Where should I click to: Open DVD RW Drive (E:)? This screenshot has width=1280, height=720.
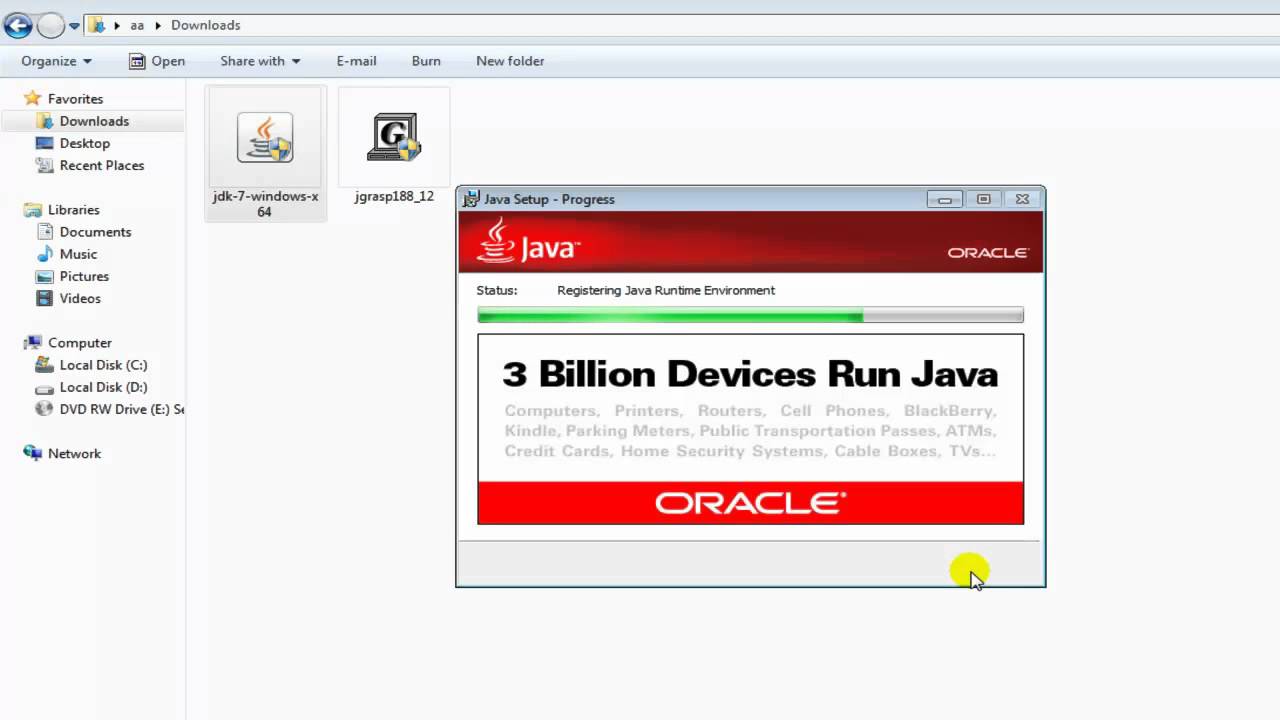coord(122,409)
